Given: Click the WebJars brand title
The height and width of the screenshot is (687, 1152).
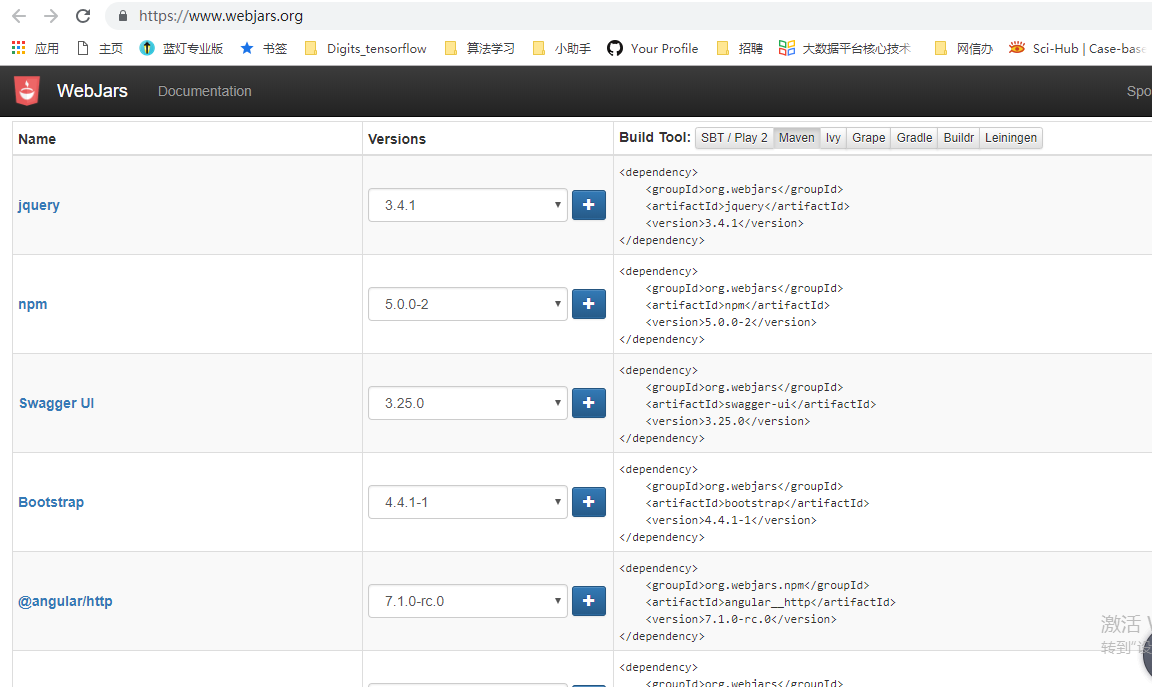Looking at the screenshot, I should (93, 91).
